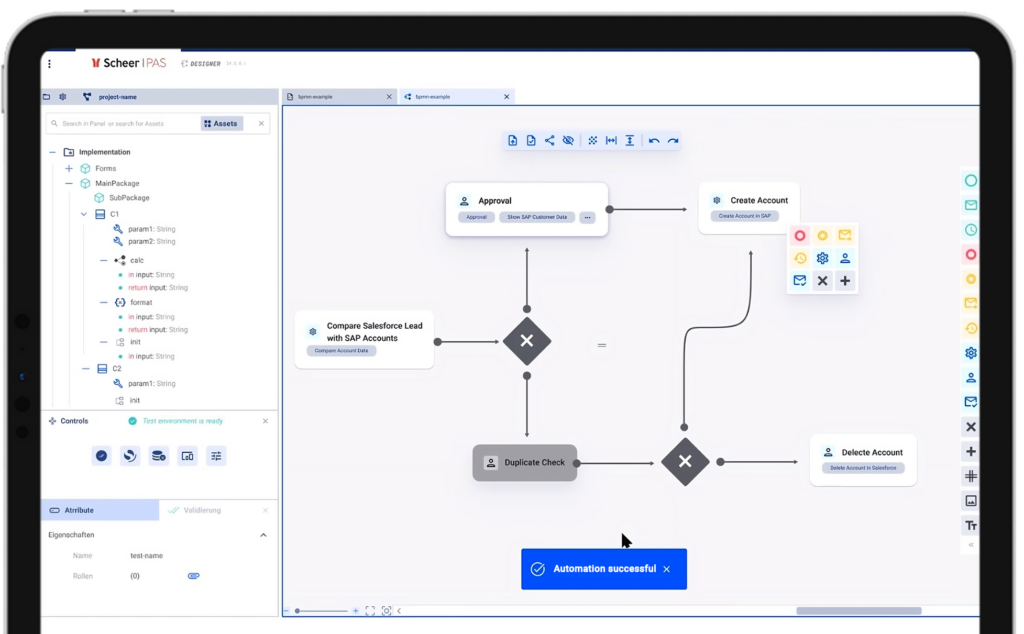Select the undo icon in the canvas toolbar
The width and height of the screenshot is (1024, 634).
click(x=655, y=140)
